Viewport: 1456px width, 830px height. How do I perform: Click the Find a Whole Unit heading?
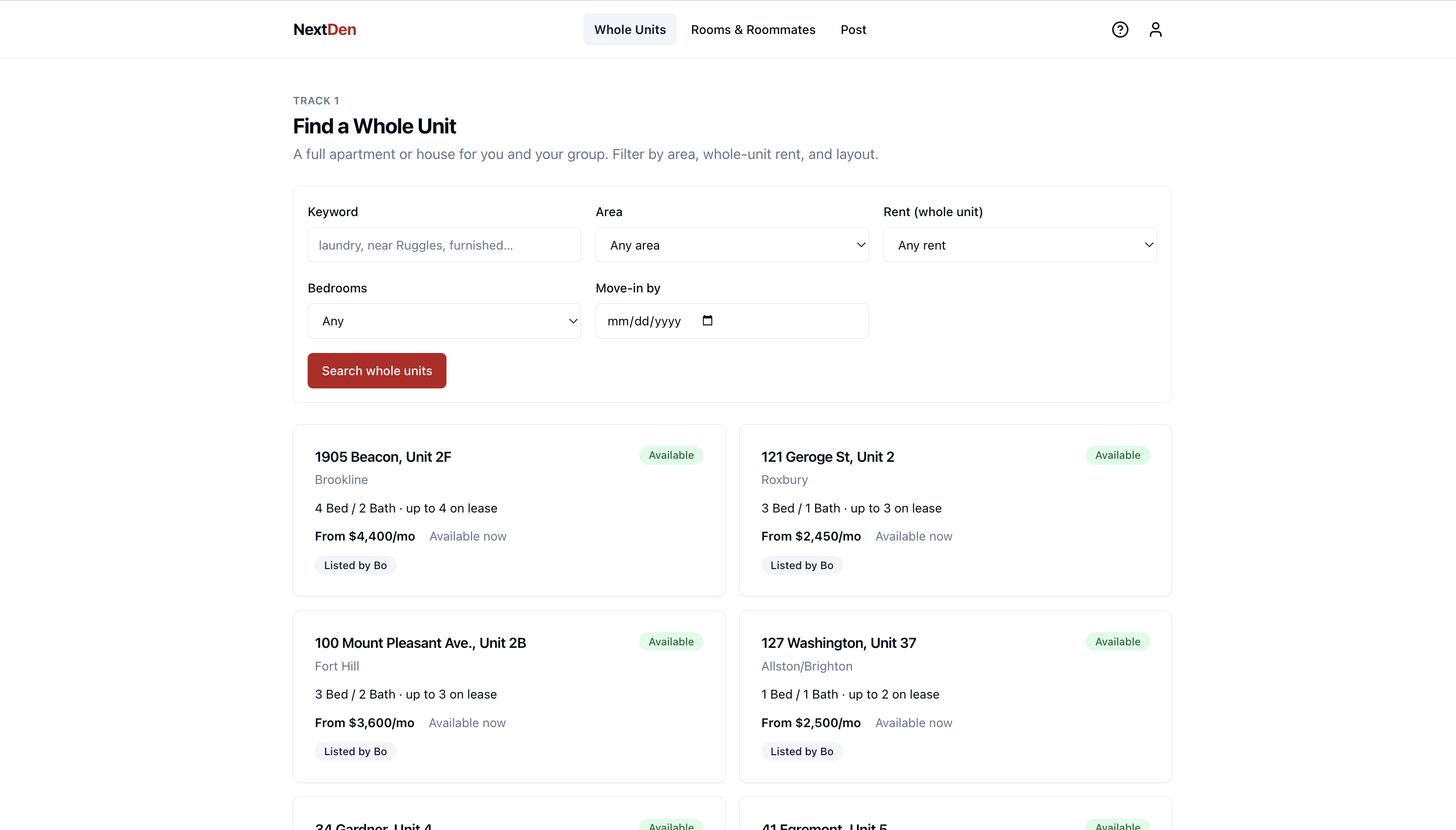point(374,126)
